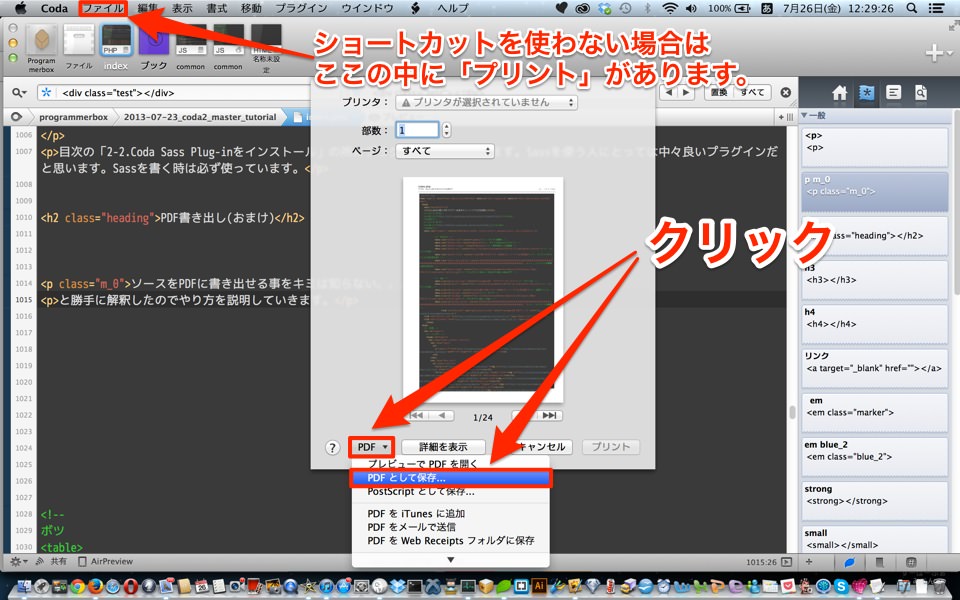Go to previous find match arrow
Viewport: 960px width, 600px height.
(669, 92)
